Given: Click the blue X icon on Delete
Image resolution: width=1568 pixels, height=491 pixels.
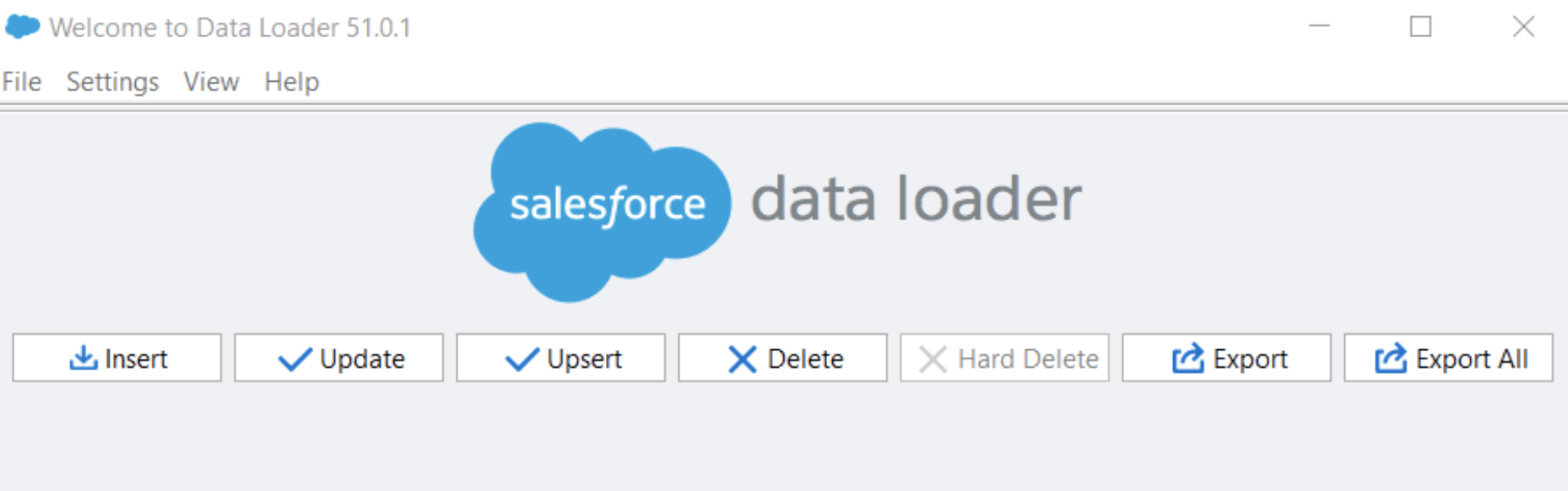Looking at the screenshot, I should 742,359.
